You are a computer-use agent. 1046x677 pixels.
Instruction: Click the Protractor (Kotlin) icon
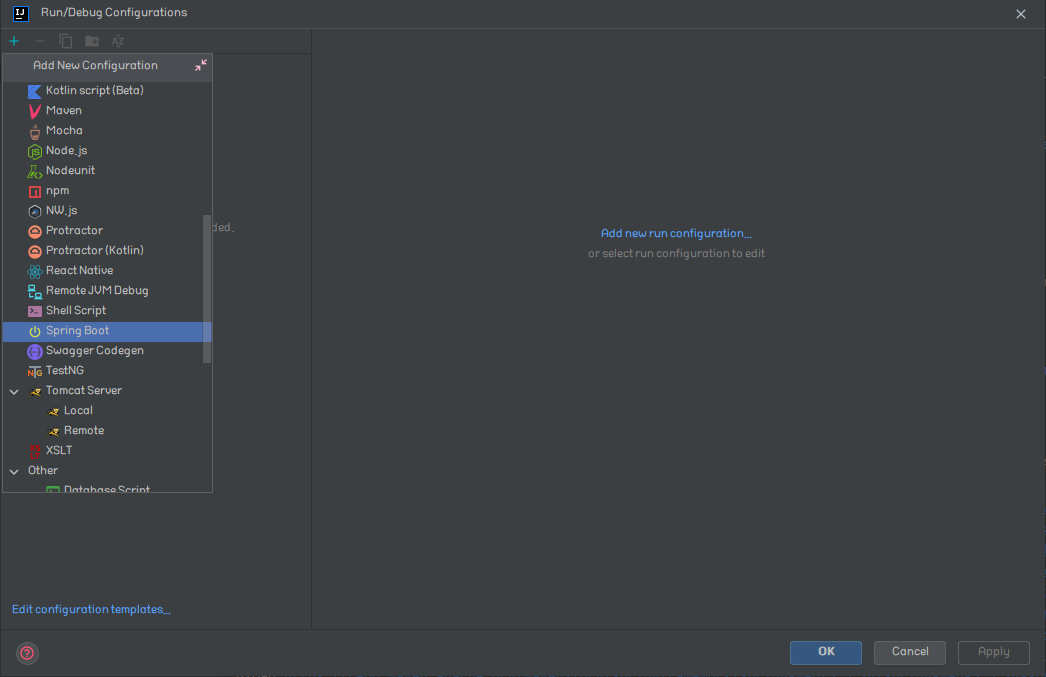click(35, 251)
